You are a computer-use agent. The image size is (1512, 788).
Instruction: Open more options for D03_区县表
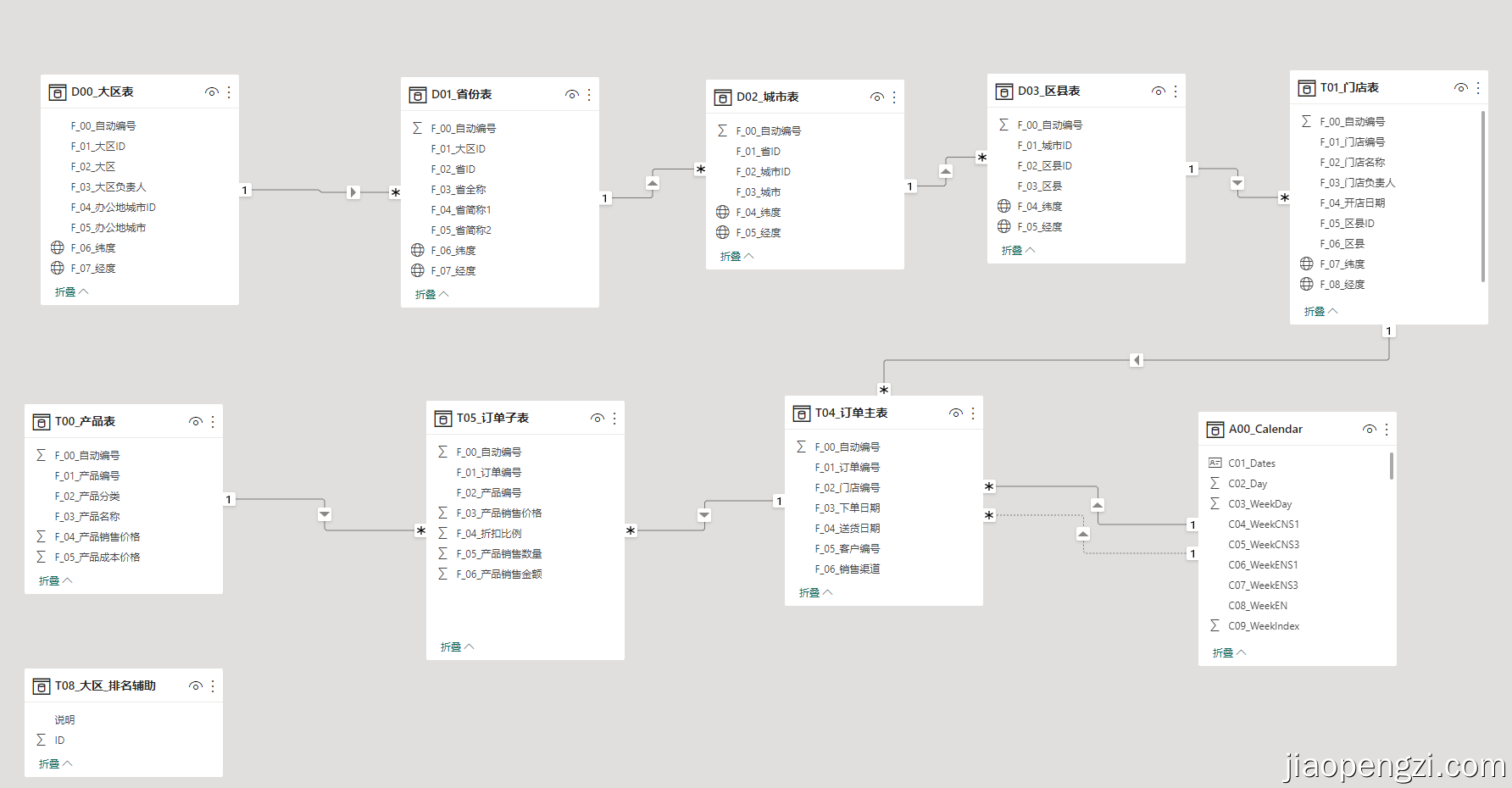point(1176,92)
